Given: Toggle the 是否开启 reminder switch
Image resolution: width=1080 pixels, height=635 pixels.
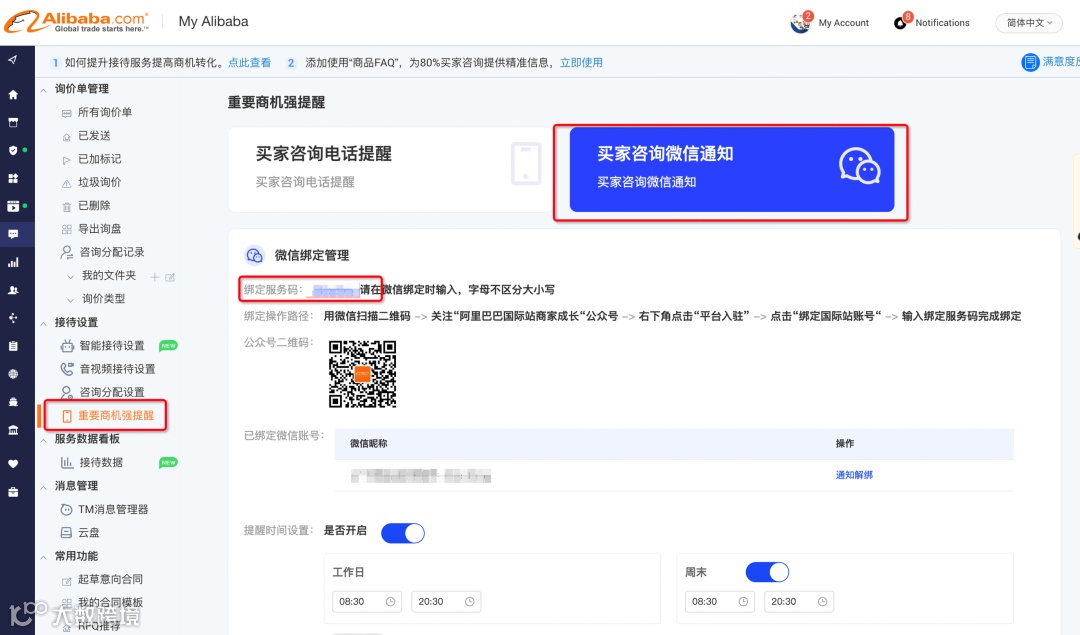Looking at the screenshot, I should click(403, 533).
